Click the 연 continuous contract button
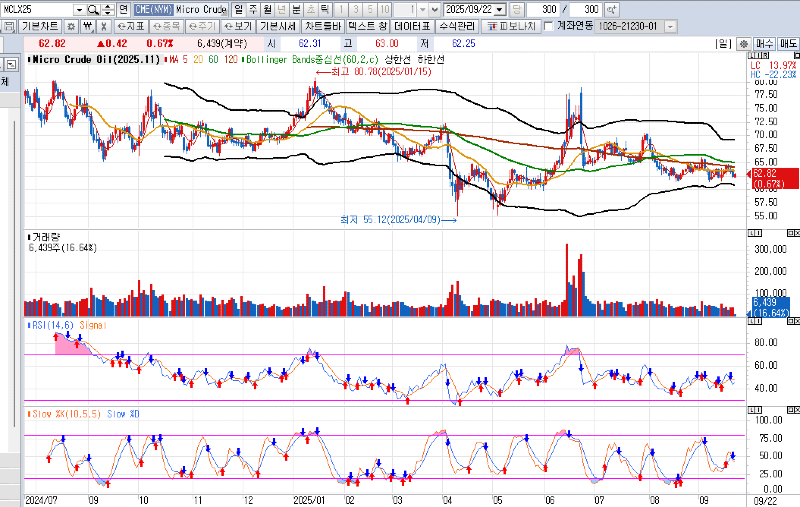 tap(123, 8)
